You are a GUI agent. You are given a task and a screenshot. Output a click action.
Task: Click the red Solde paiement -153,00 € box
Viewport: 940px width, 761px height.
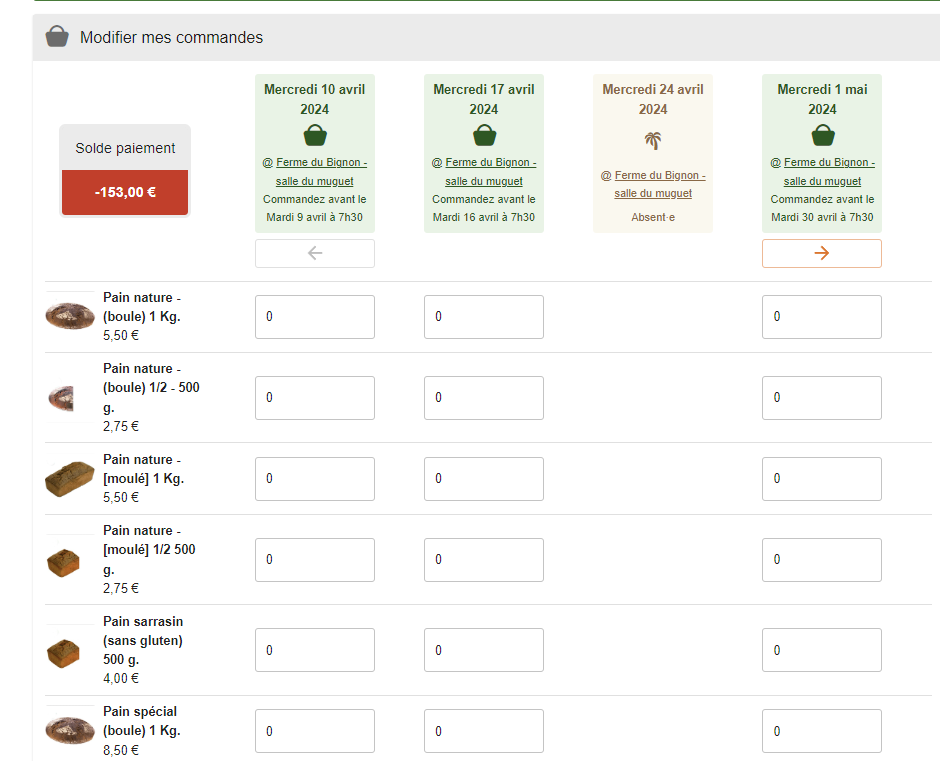point(125,192)
